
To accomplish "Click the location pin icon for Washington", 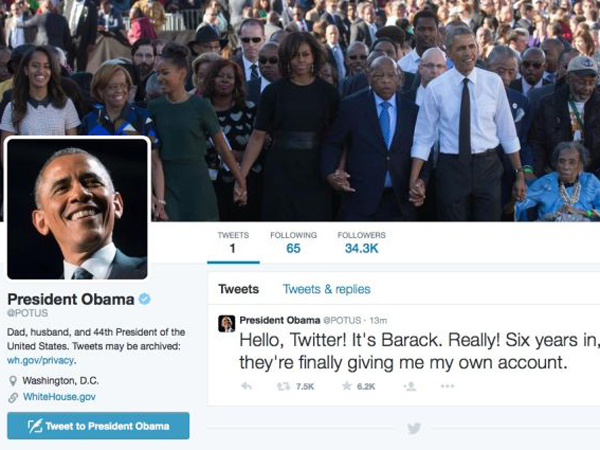I will click(13, 381).
